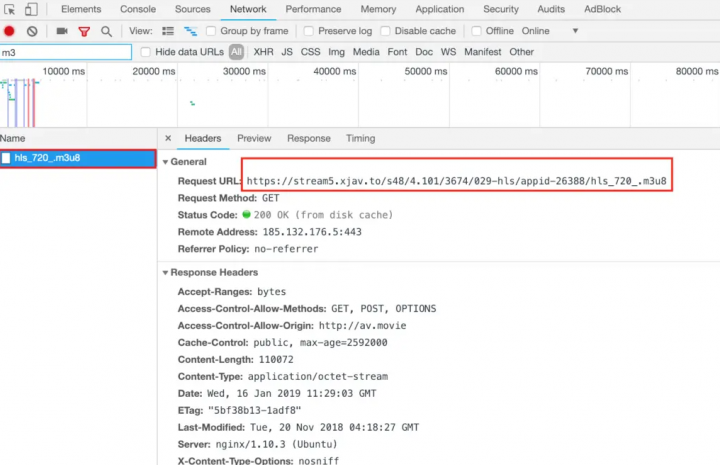Check the Preserve log option

(309, 31)
